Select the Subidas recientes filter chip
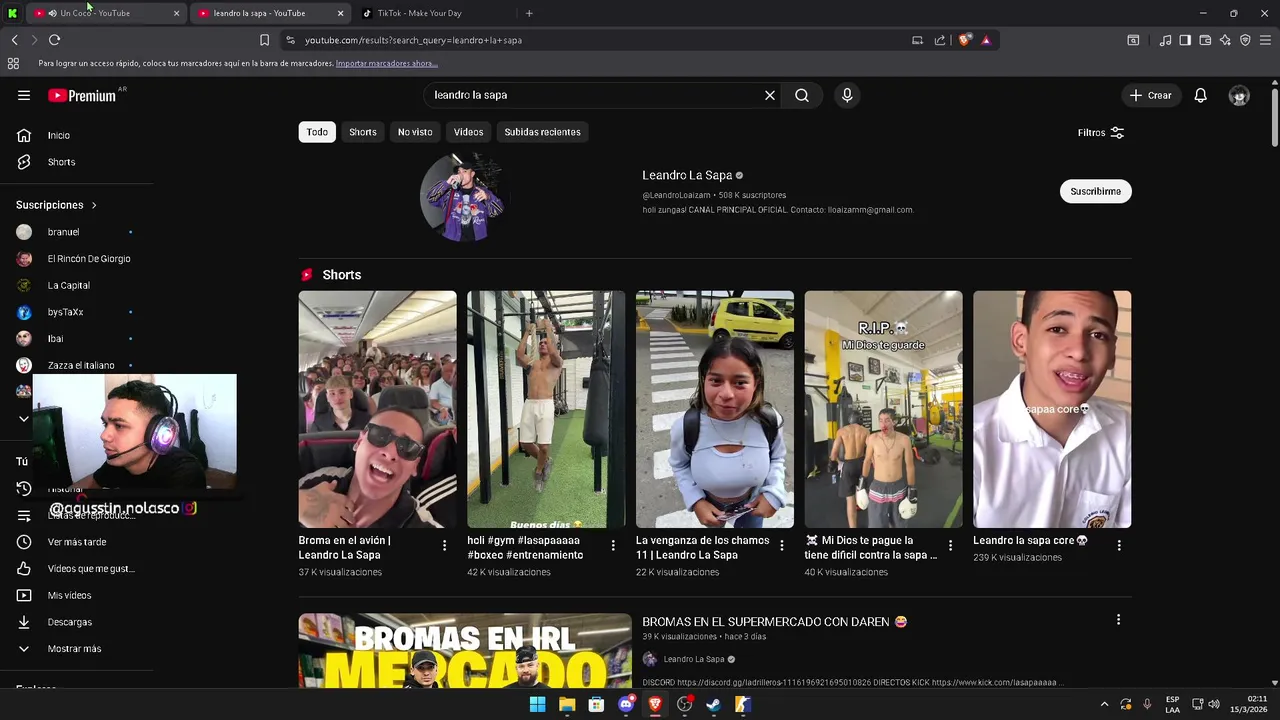This screenshot has width=1280, height=720. (542, 132)
